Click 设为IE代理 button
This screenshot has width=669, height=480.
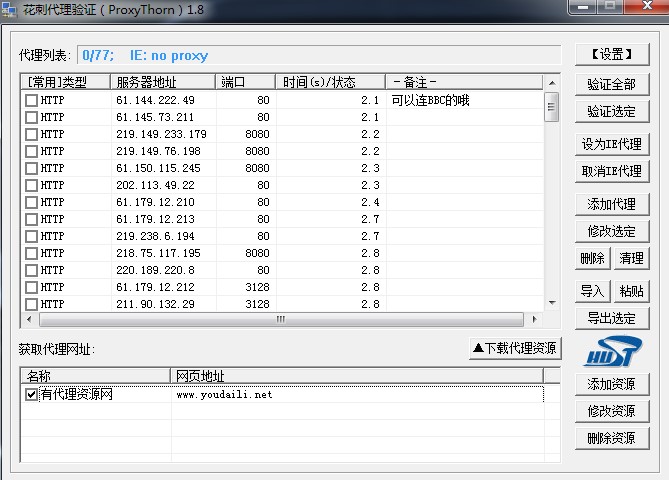click(612, 144)
